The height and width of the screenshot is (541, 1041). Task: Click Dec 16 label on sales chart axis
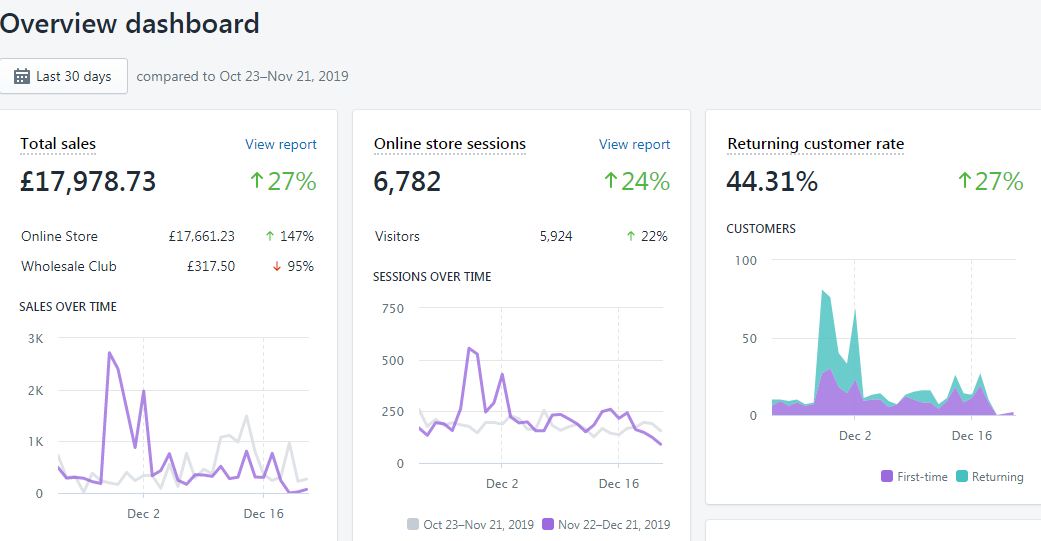pyautogui.click(x=264, y=514)
